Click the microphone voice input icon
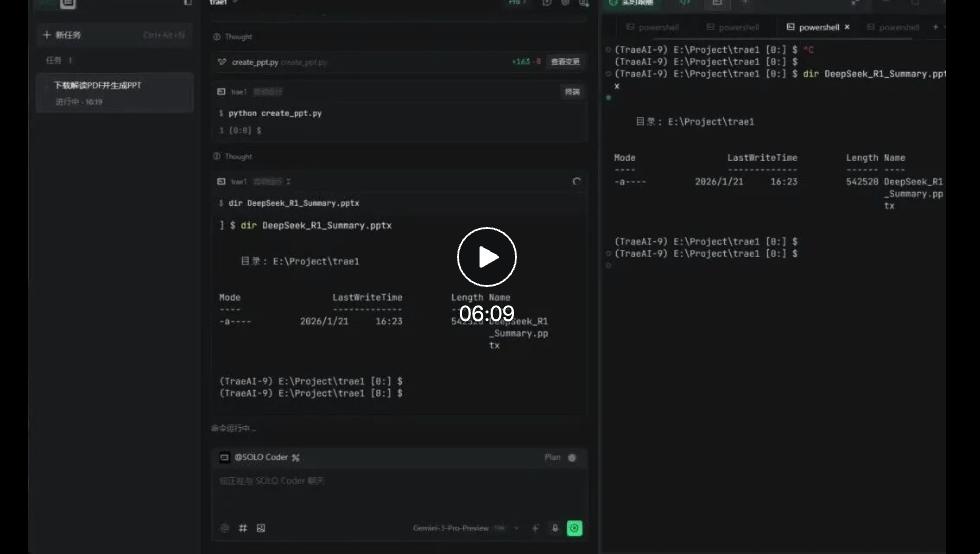The height and width of the screenshot is (554, 980). [554, 528]
